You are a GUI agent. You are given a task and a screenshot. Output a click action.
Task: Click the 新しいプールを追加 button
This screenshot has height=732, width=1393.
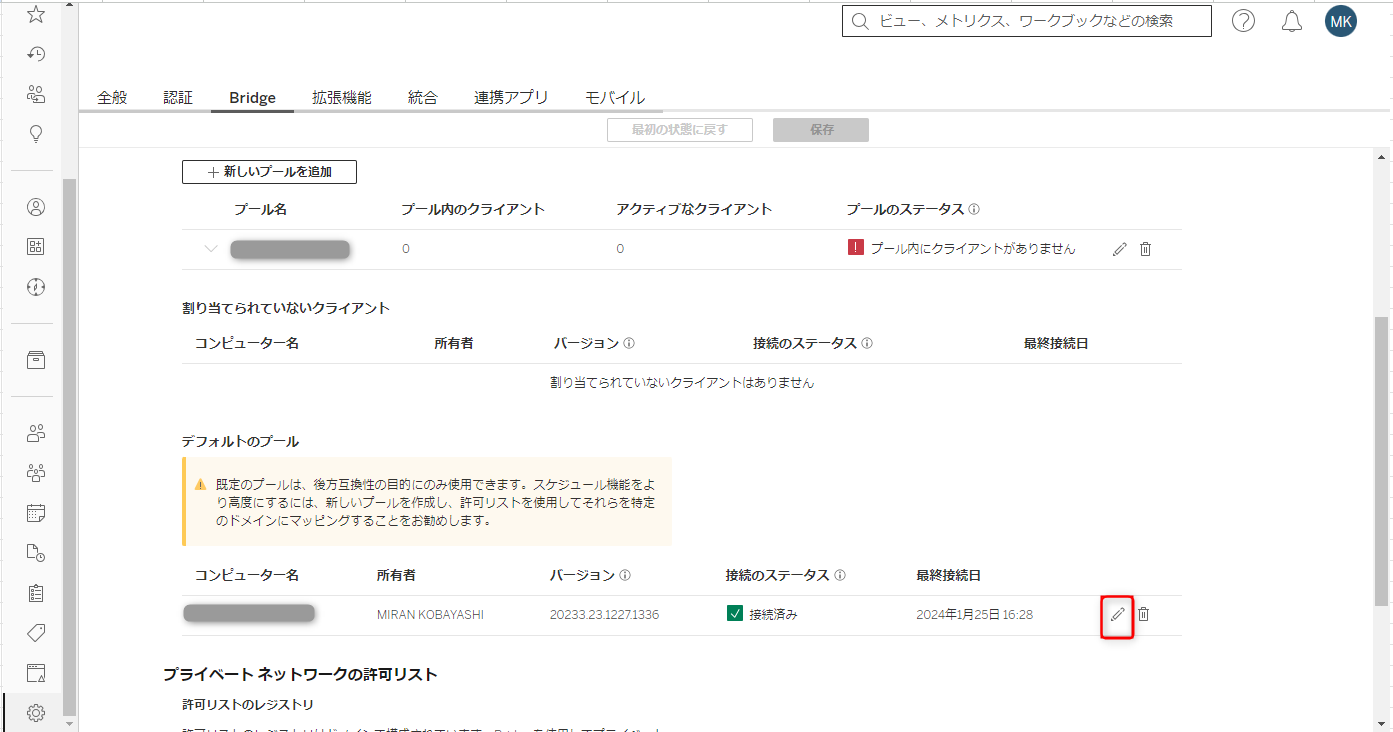pyautogui.click(x=268, y=171)
